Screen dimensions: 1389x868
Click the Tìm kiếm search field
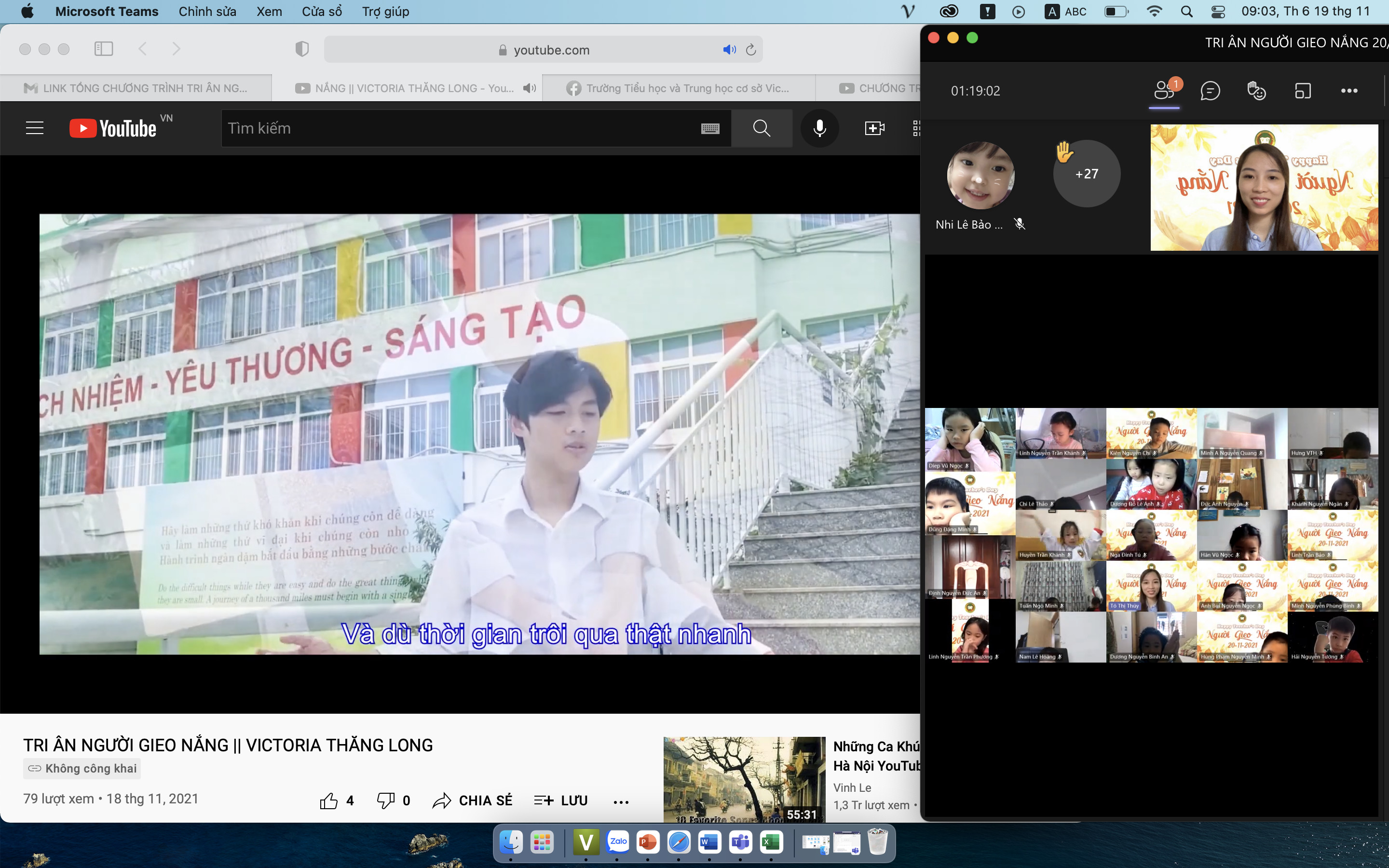[459, 128]
